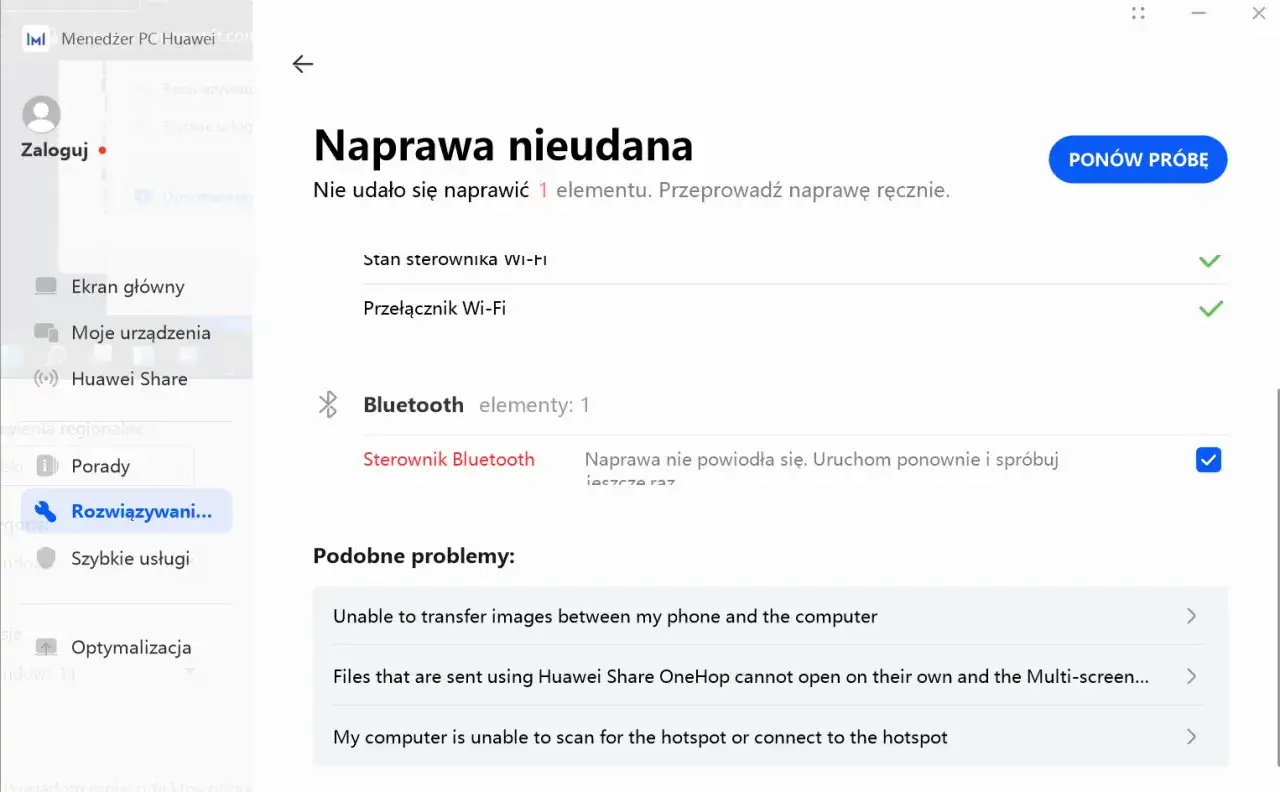Open the four-dot app menu icon
This screenshot has width=1280, height=792.
[x=1138, y=13]
